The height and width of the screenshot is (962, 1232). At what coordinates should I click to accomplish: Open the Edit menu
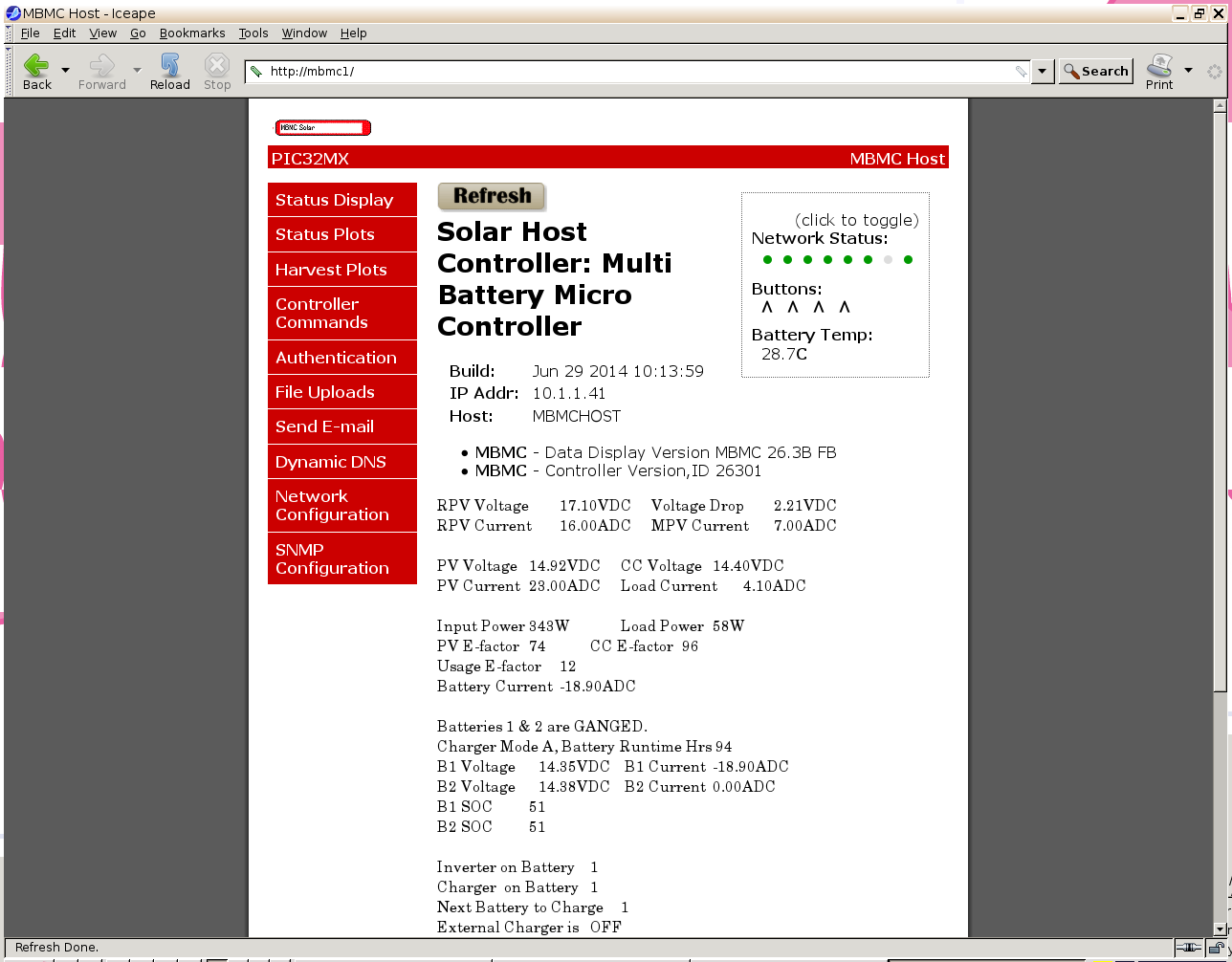tap(64, 33)
